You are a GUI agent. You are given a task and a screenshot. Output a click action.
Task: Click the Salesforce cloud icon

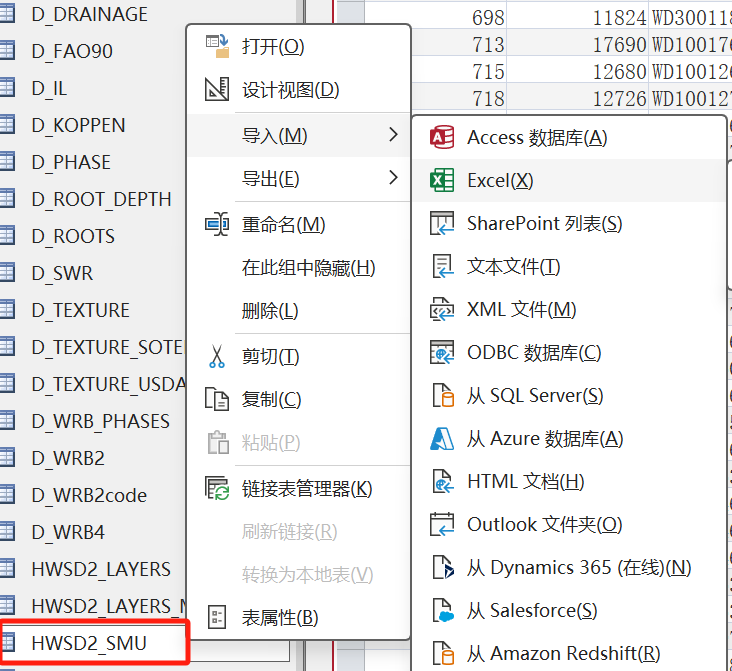(x=443, y=610)
